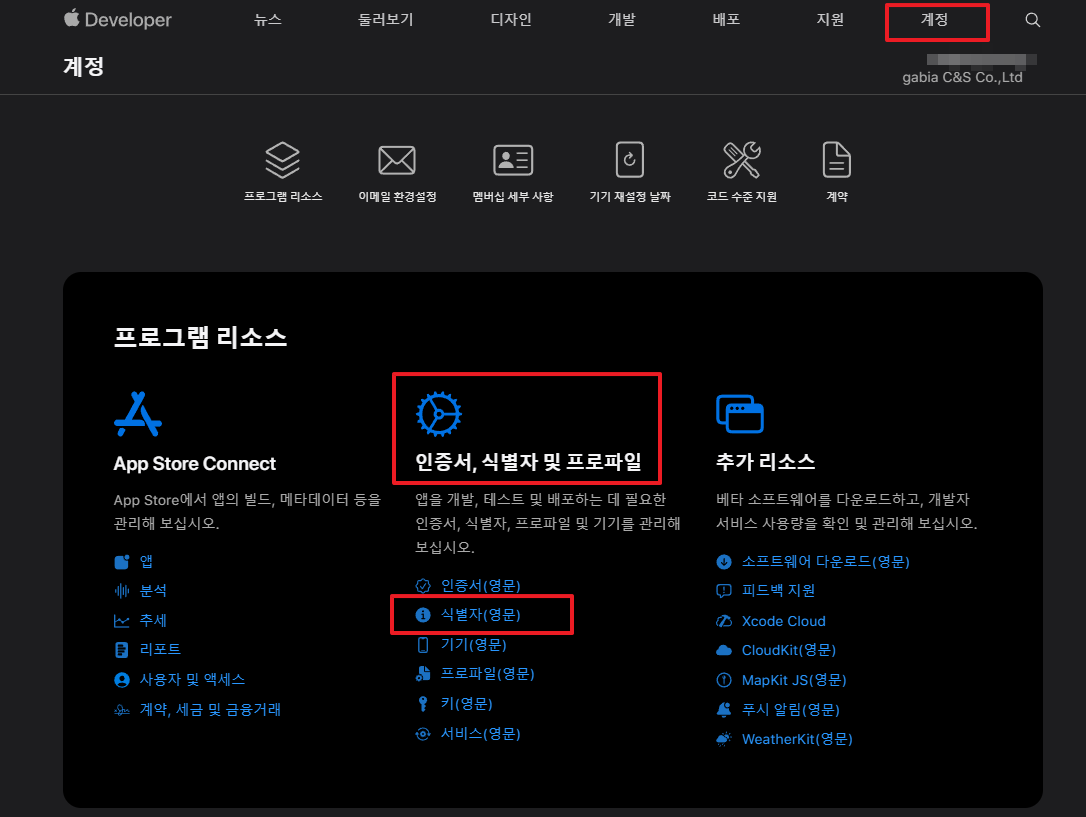Click the App Store Connect heading
1086x817 pixels.
point(195,464)
